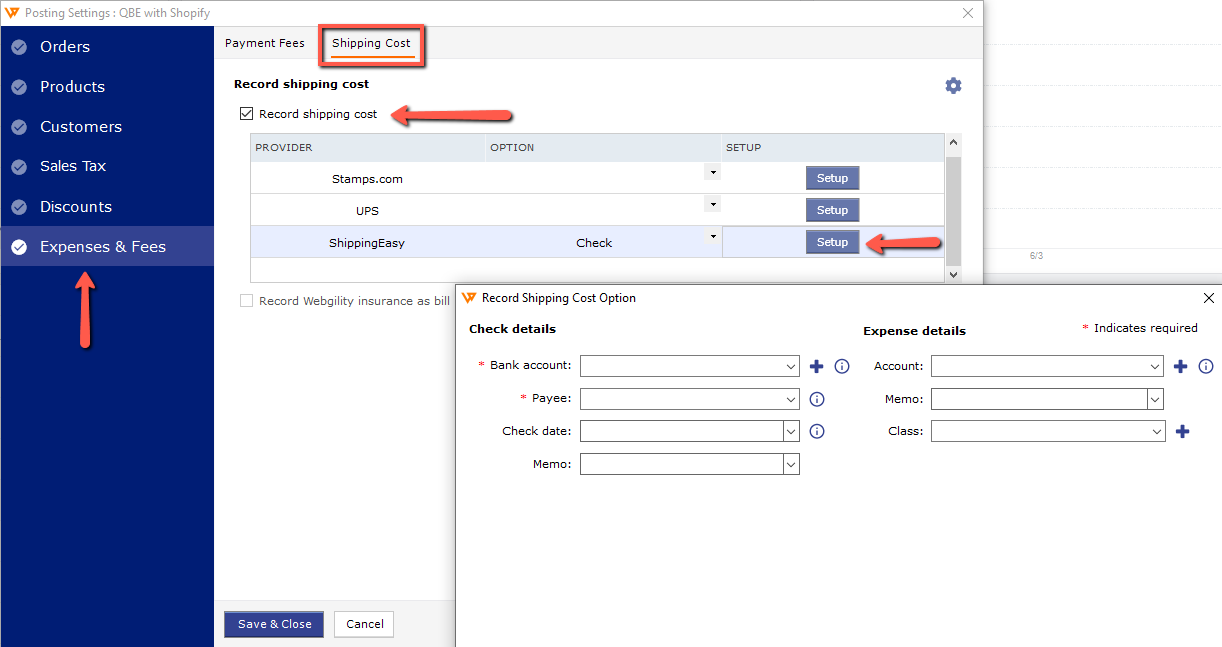This screenshot has width=1222, height=647.
Task: Expand the Bank account dropdown
Action: coord(791,366)
